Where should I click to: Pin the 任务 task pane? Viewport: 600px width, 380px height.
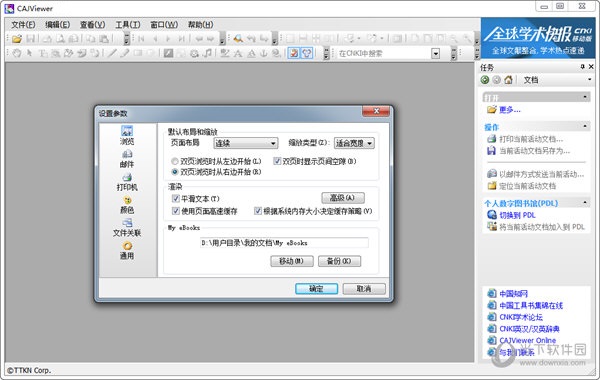582,67
